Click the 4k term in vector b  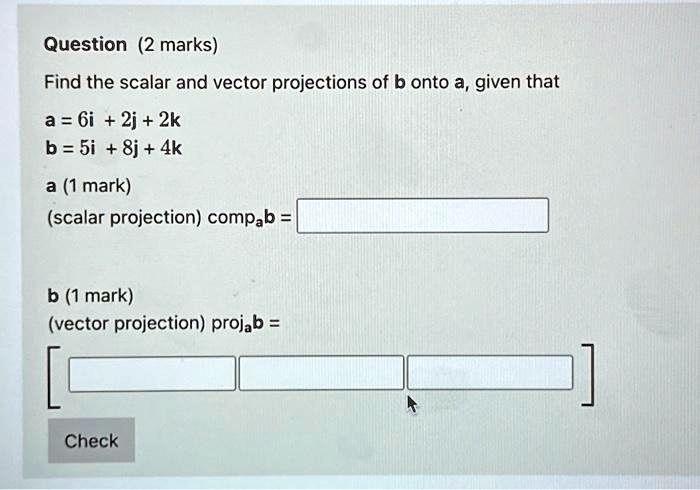(171, 148)
